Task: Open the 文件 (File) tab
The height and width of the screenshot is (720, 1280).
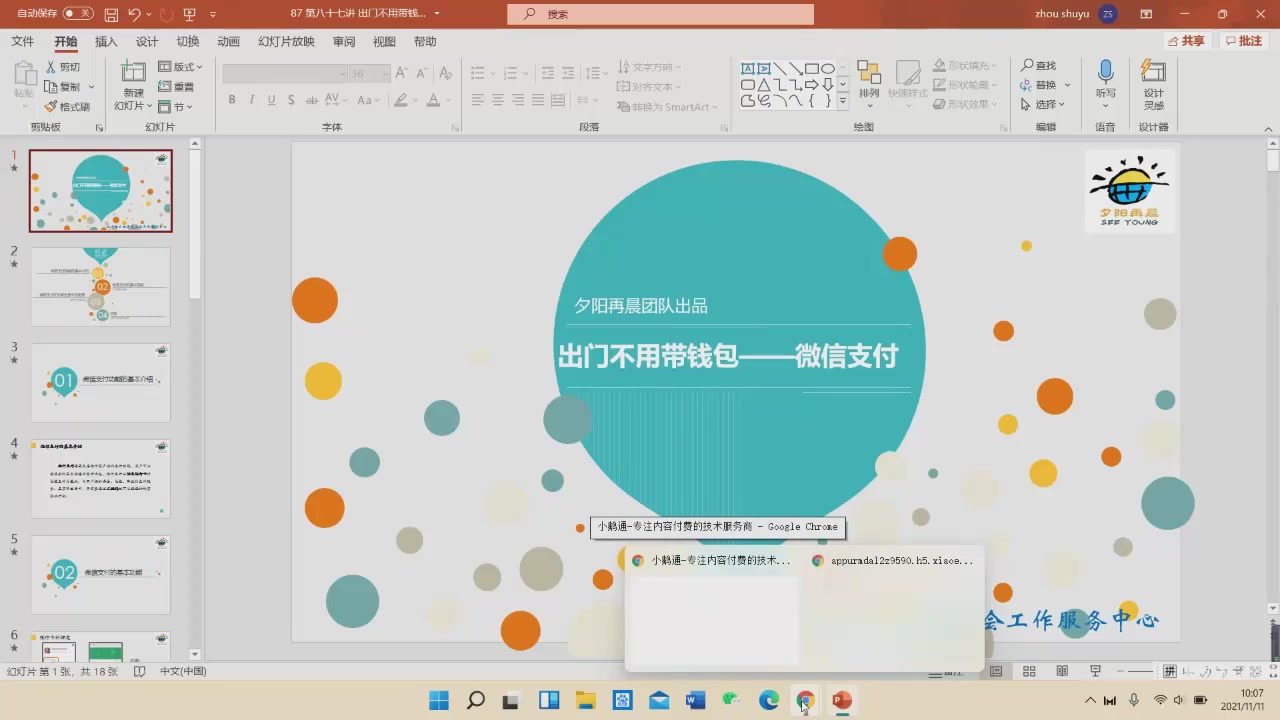Action: [22, 41]
